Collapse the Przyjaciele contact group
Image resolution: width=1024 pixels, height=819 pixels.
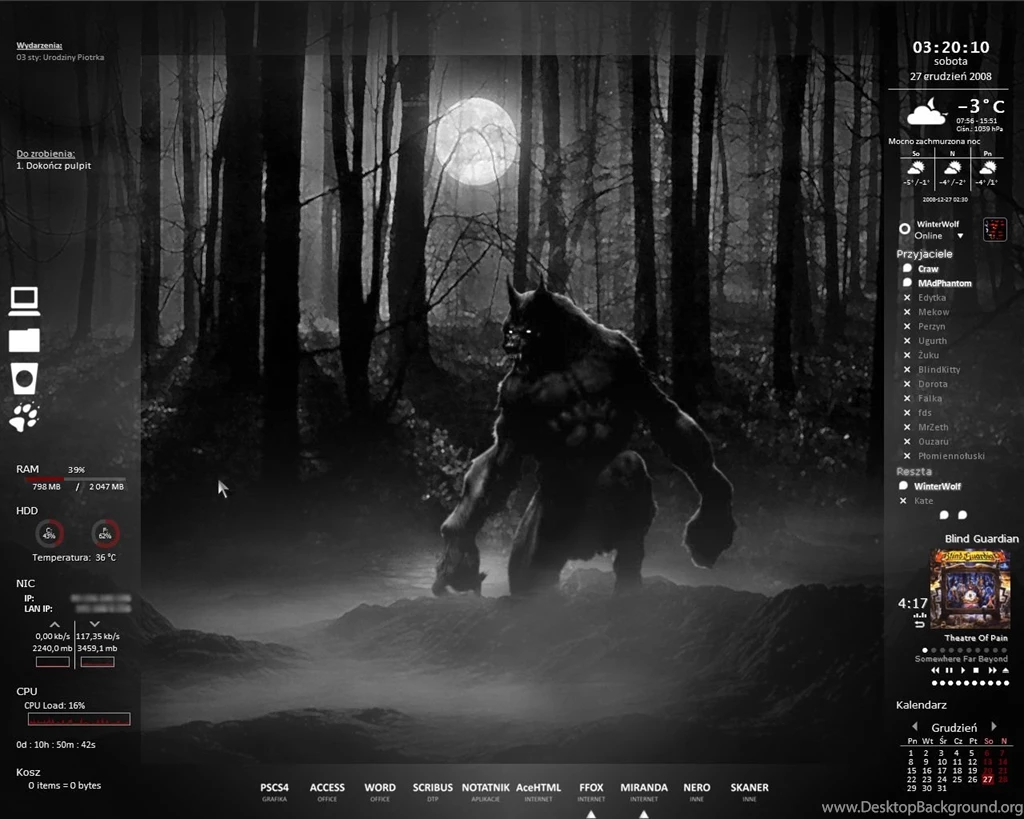(x=924, y=253)
